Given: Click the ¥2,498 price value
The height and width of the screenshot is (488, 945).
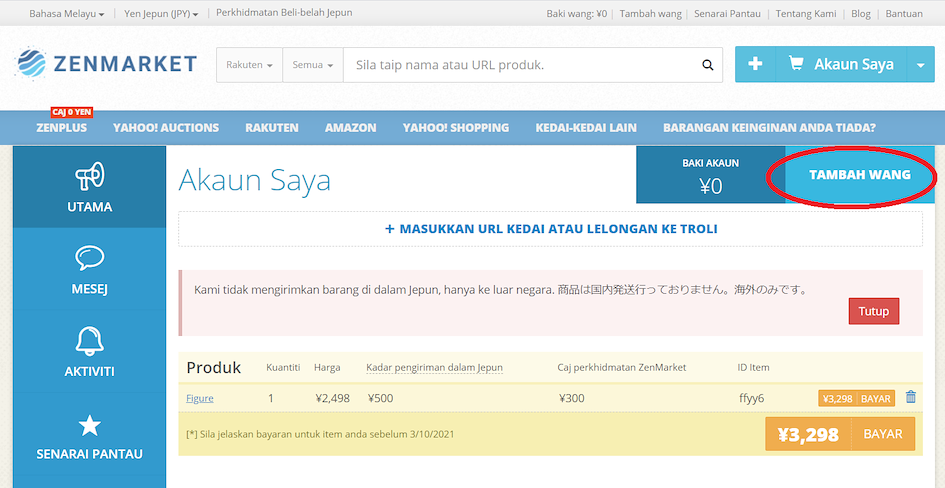Looking at the screenshot, I should coord(332,398).
